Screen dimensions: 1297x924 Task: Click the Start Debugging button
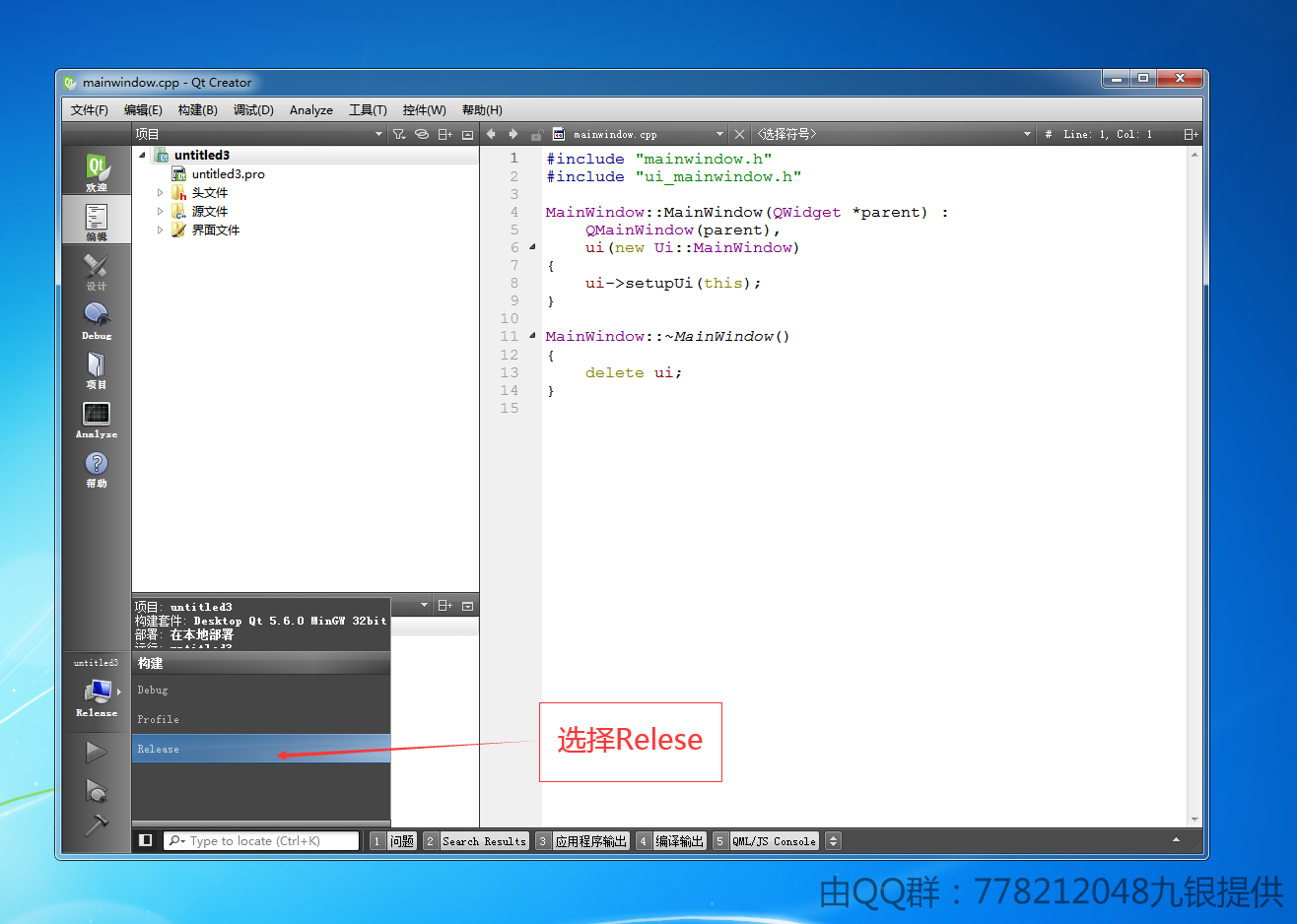pyautogui.click(x=97, y=790)
